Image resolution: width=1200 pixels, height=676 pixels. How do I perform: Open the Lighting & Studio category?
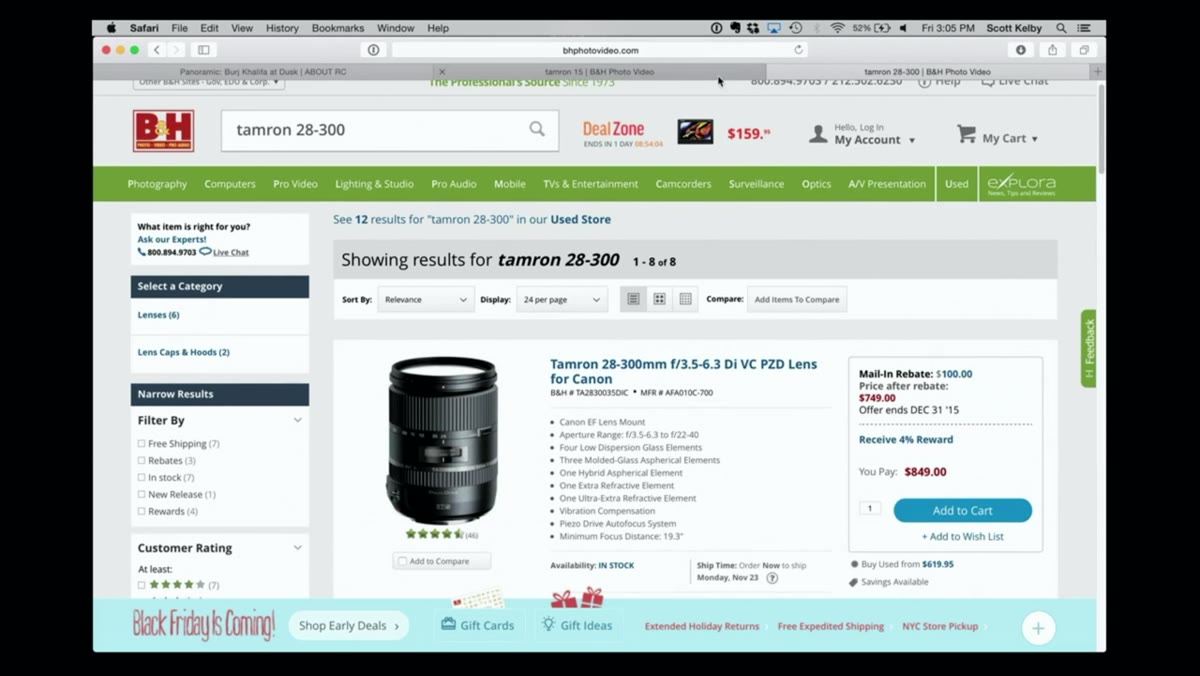click(x=374, y=184)
